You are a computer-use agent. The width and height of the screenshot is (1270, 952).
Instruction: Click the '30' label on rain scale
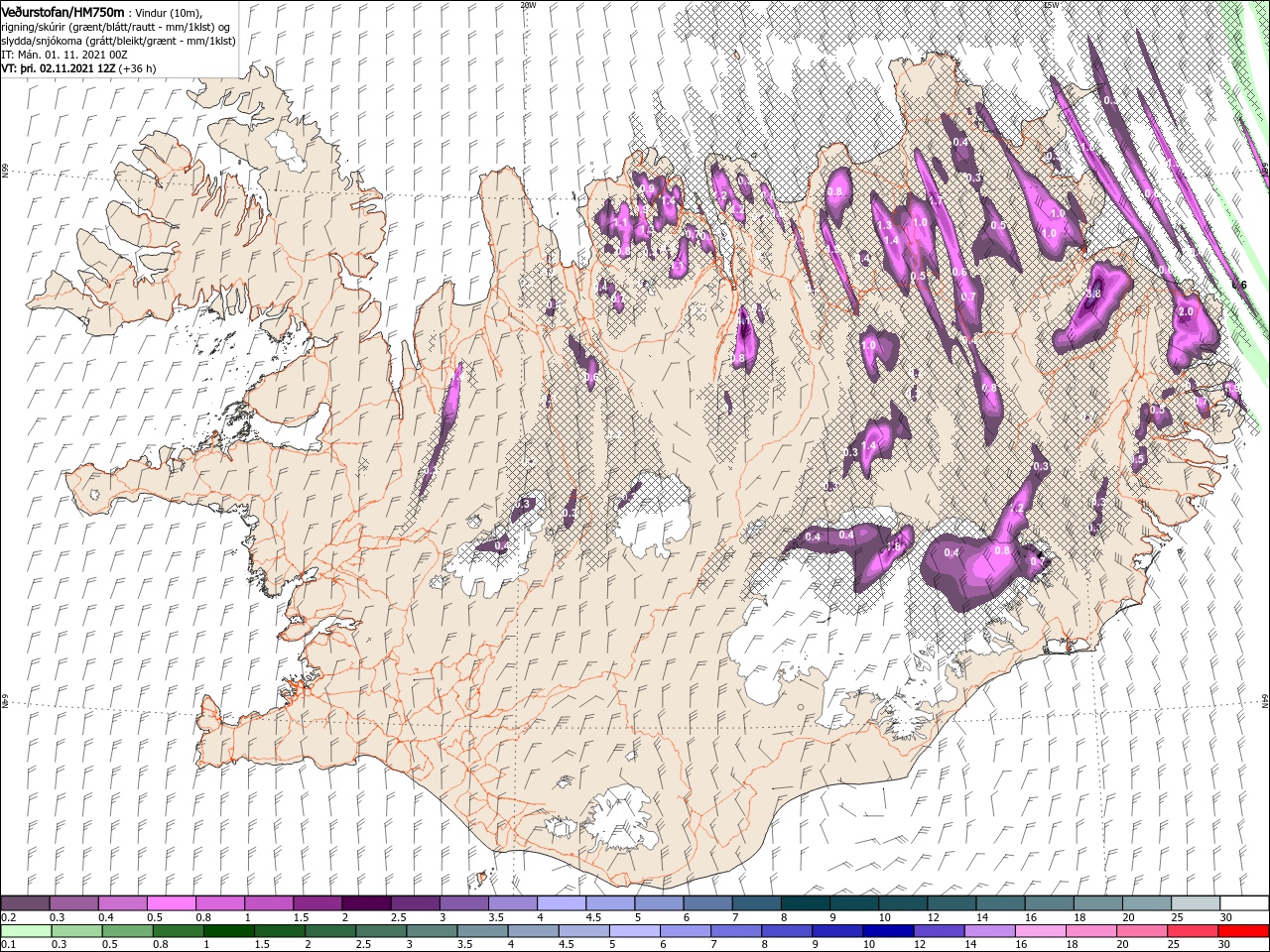(x=1226, y=945)
